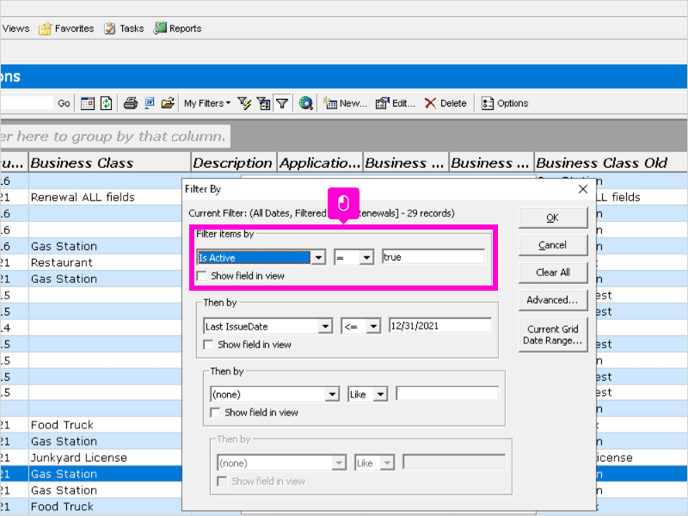
Task: Click the open folder icon in toolbar
Action: (168, 104)
